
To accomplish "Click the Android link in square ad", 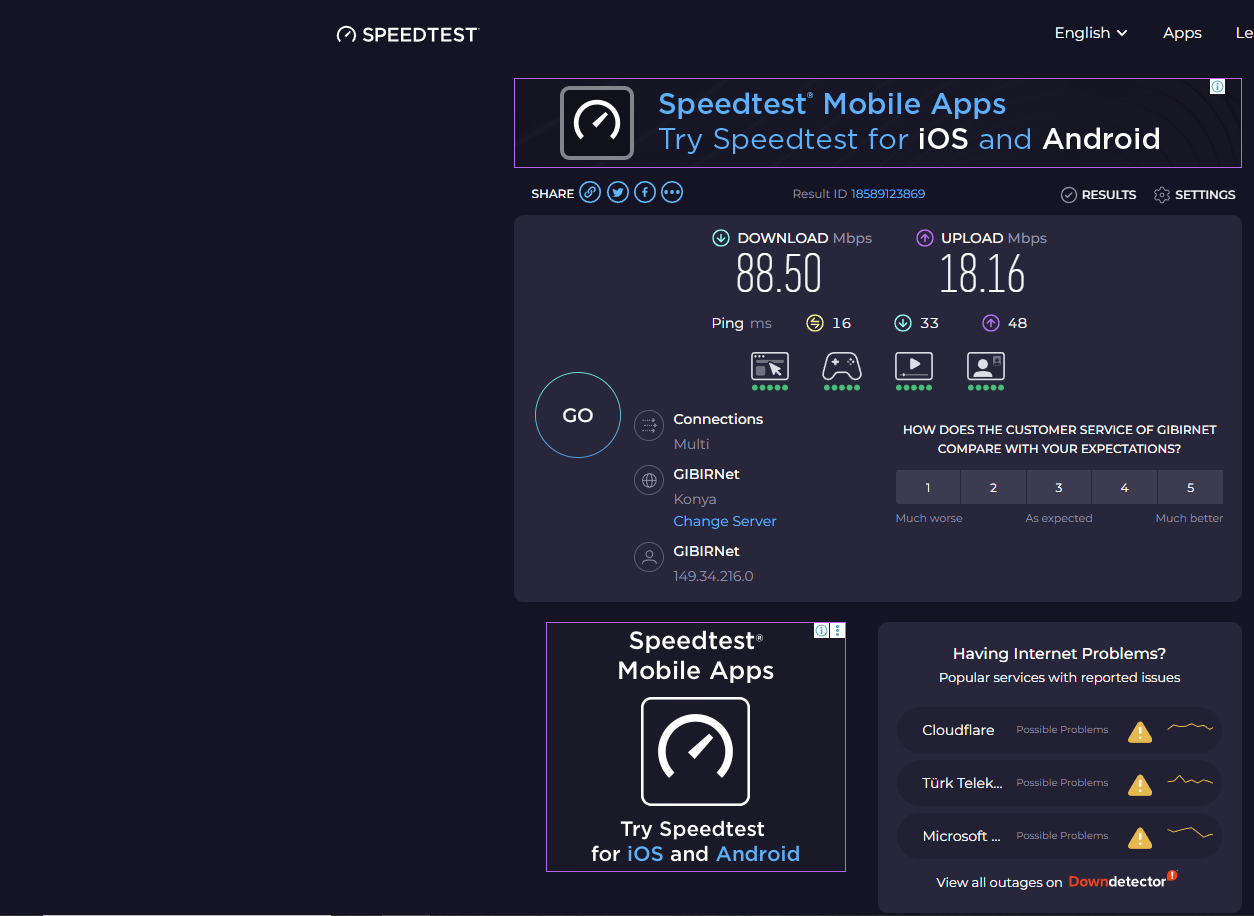I will coord(758,854).
